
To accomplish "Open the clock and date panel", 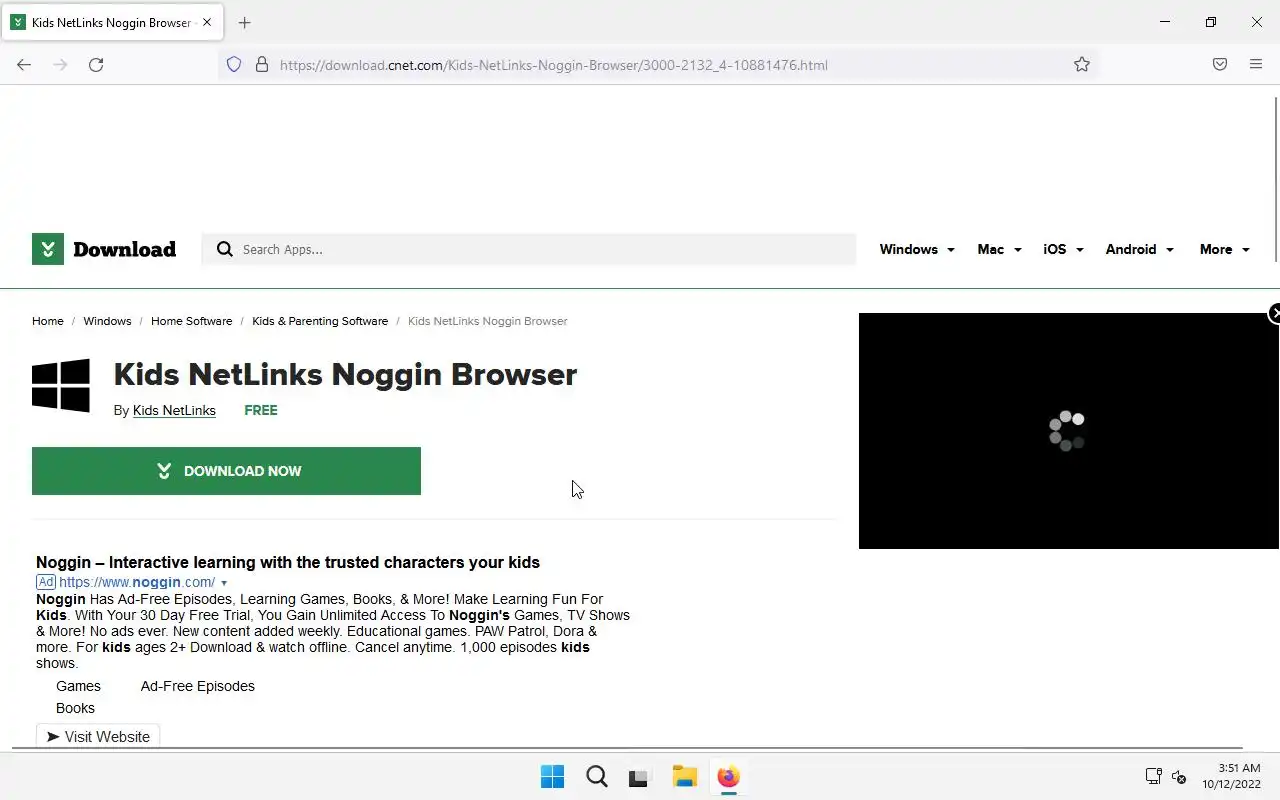I will click(x=1231, y=776).
